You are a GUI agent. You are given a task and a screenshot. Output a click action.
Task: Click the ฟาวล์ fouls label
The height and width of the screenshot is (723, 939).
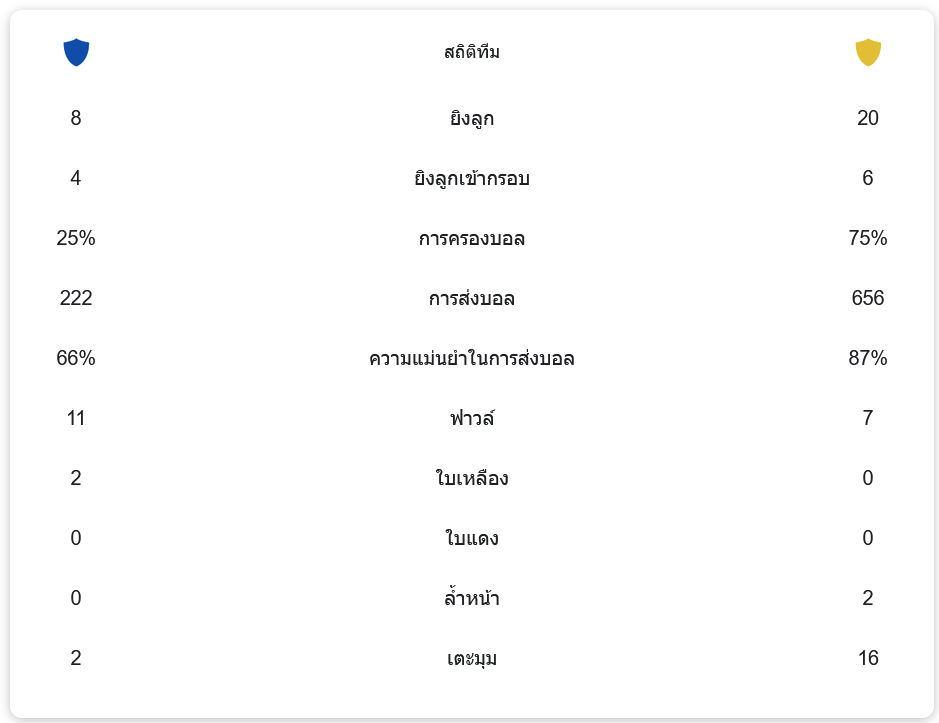click(472, 418)
